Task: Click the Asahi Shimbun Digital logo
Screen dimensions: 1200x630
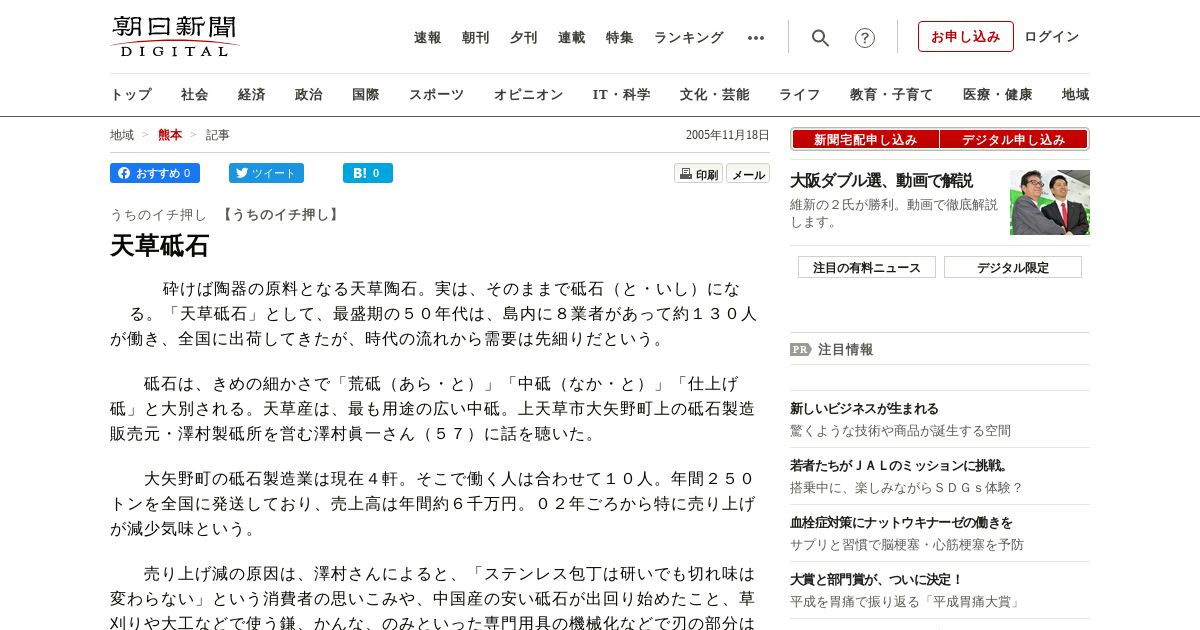Action: [x=175, y=37]
